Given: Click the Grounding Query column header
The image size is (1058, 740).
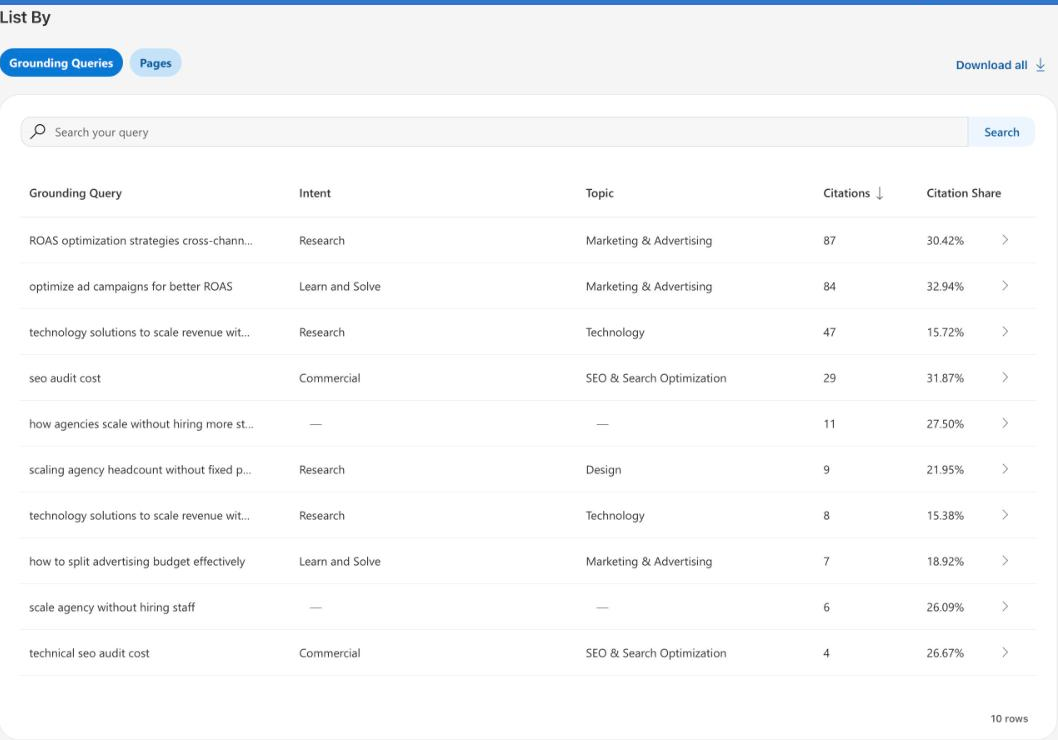Looking at the screenshot, I should tap(75, 193).
